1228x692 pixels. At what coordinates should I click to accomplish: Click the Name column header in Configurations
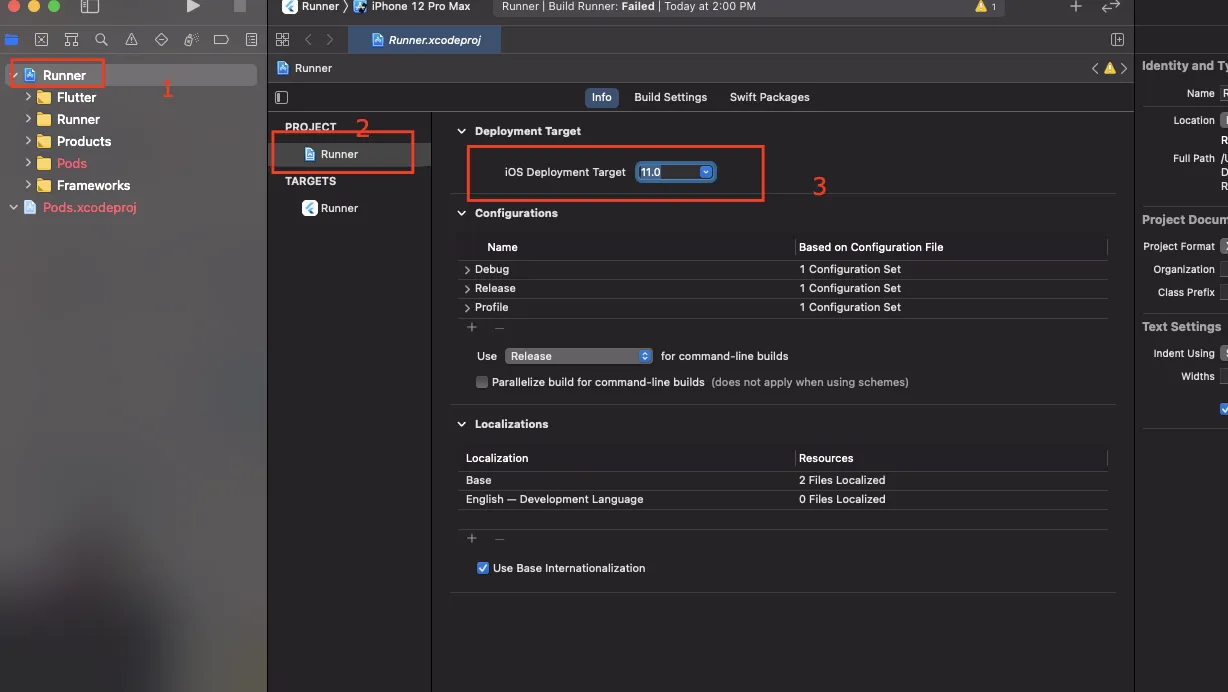(502, 247)
